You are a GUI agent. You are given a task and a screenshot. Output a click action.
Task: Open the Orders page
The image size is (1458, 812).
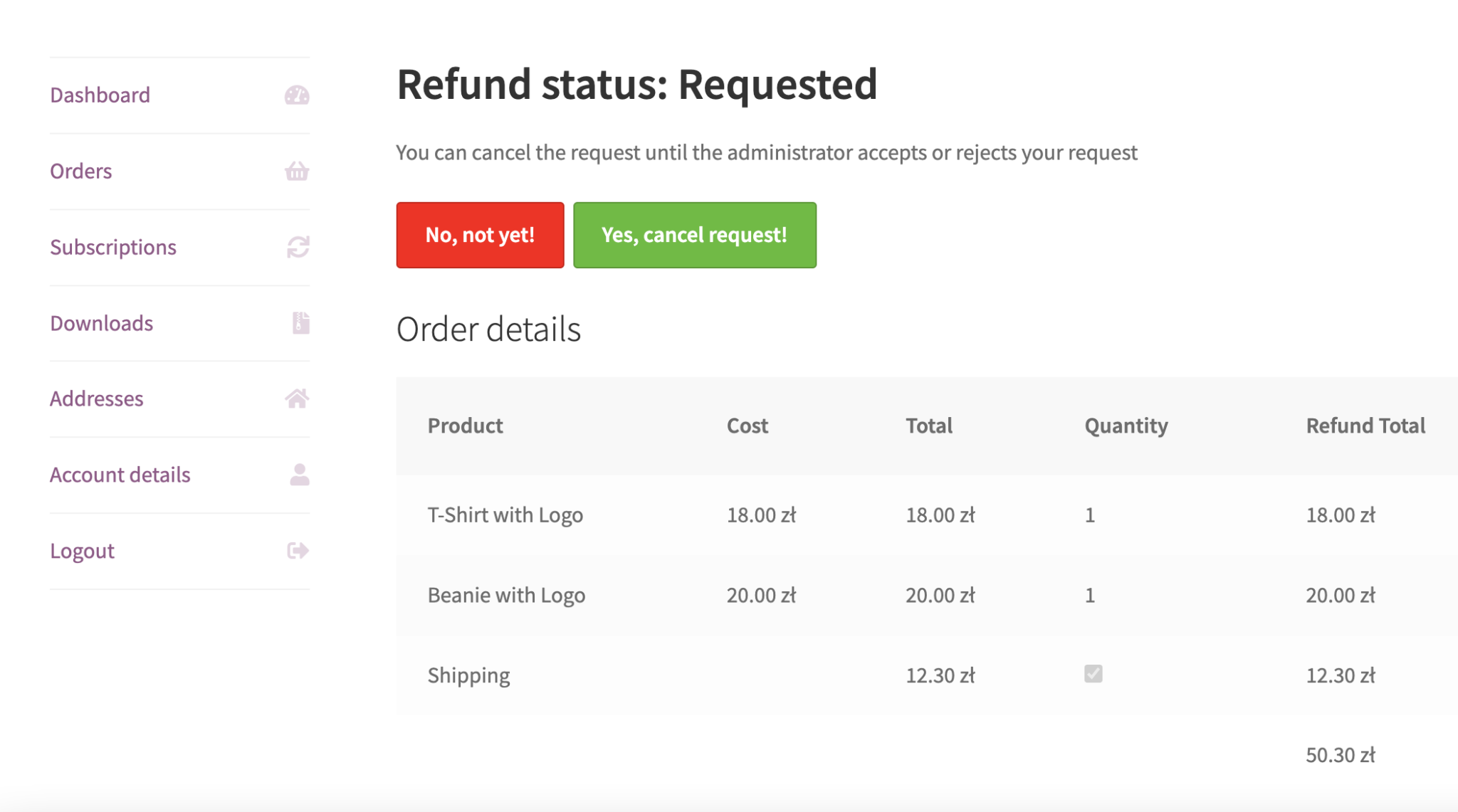coord(80,171)
